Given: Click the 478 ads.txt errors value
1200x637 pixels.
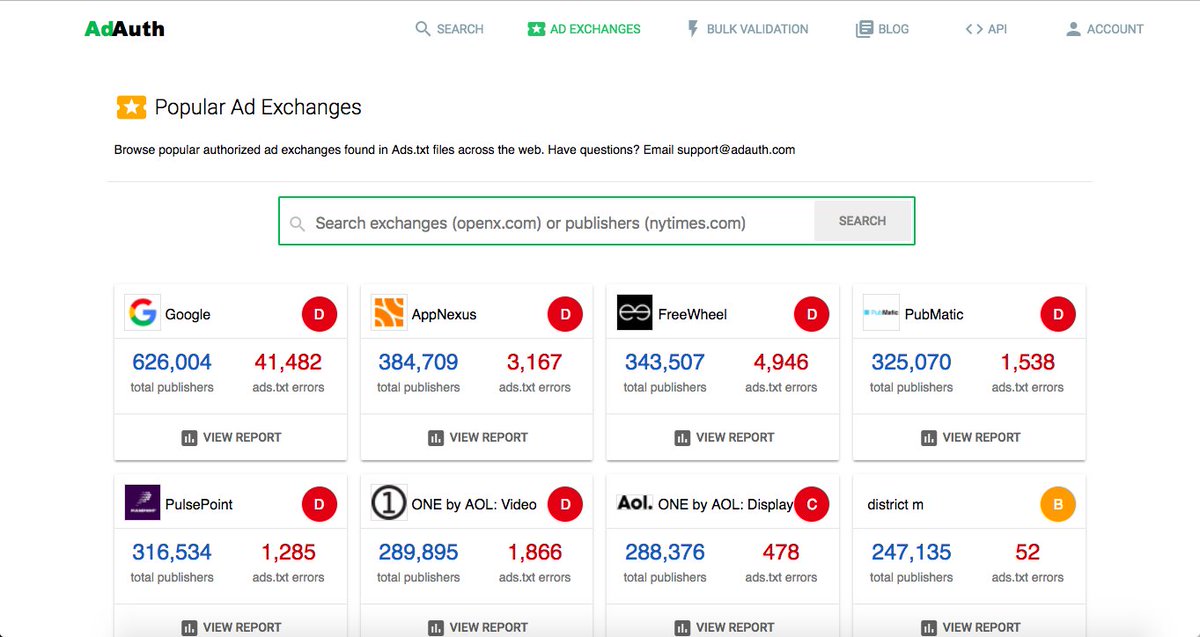Looking at the screenshot, I should (781, 552).
